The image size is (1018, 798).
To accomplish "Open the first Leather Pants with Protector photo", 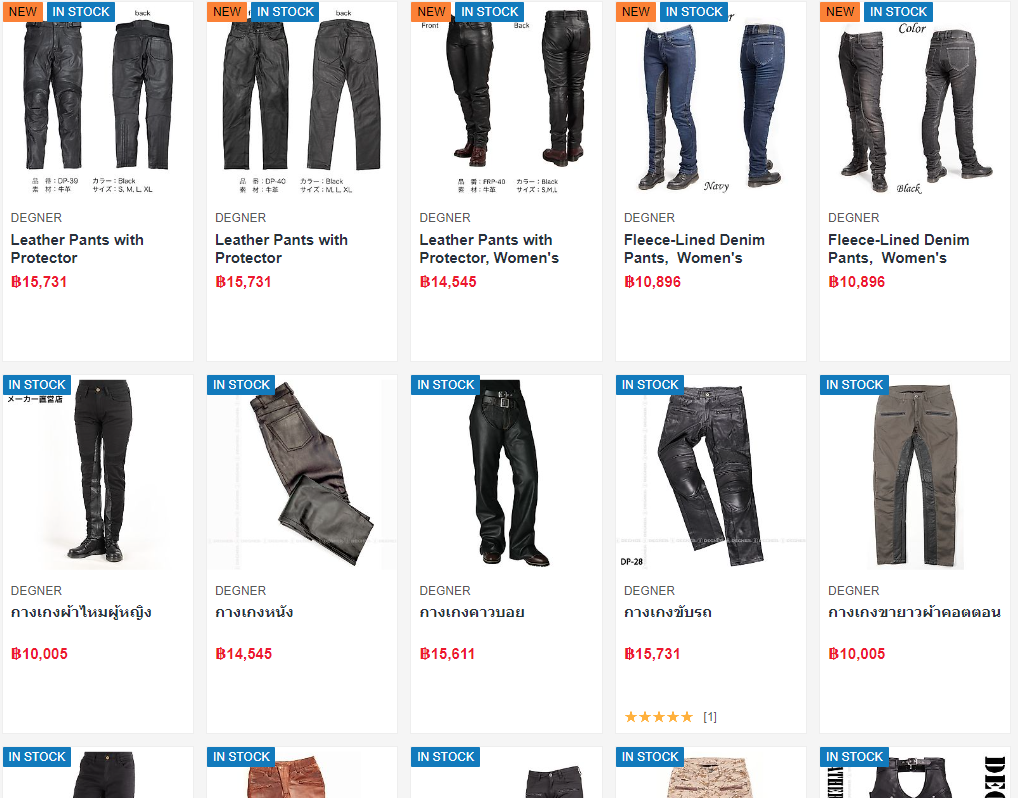I will click(x=97, y=99).
